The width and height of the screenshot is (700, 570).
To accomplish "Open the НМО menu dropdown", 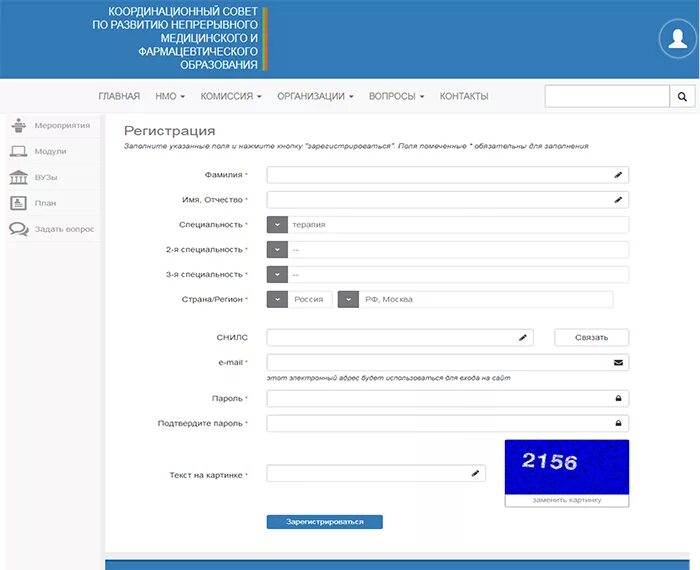I will pos(170,96).
